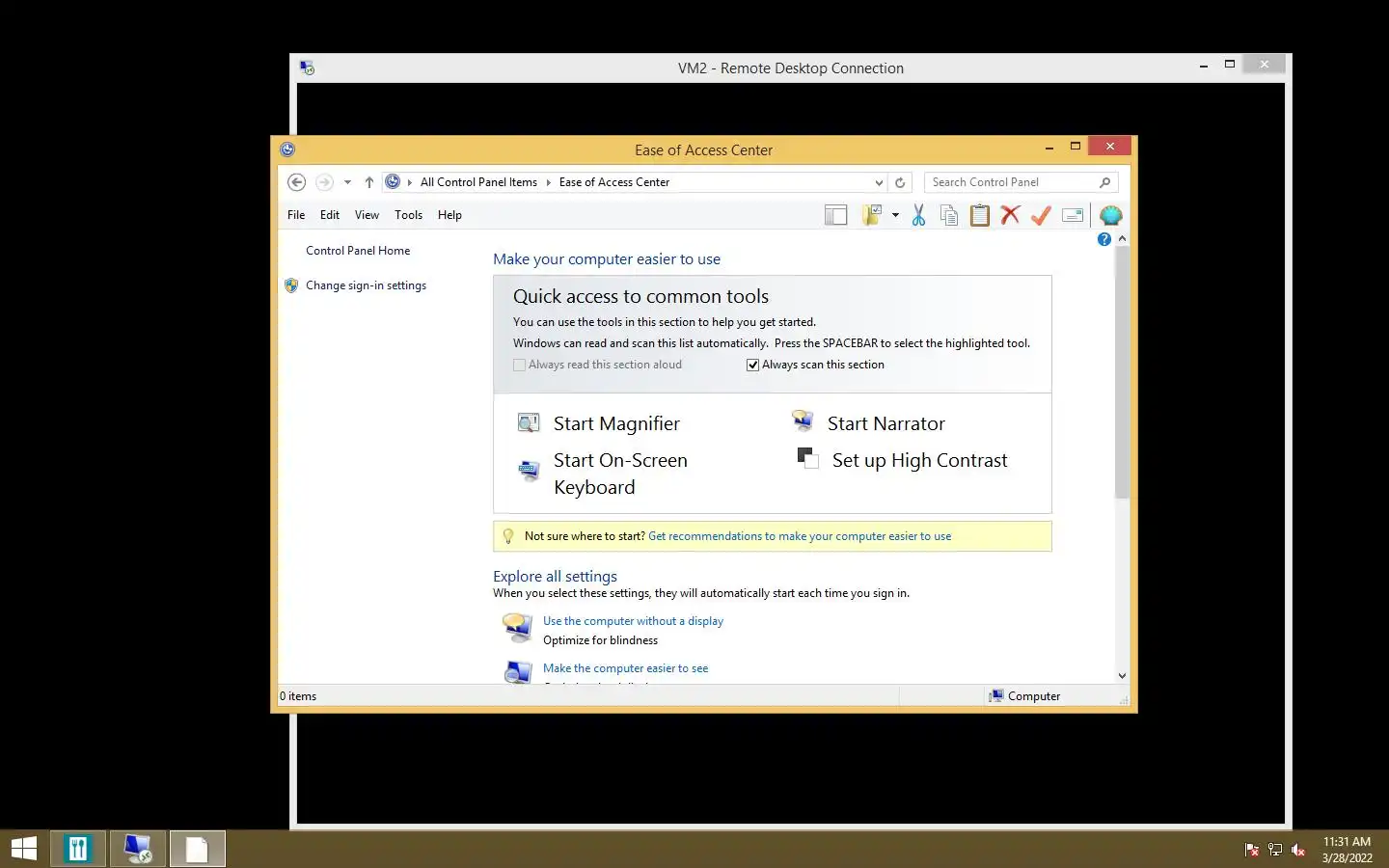
Task: Click Control Panel Home link
Action: tap(358, 251)
